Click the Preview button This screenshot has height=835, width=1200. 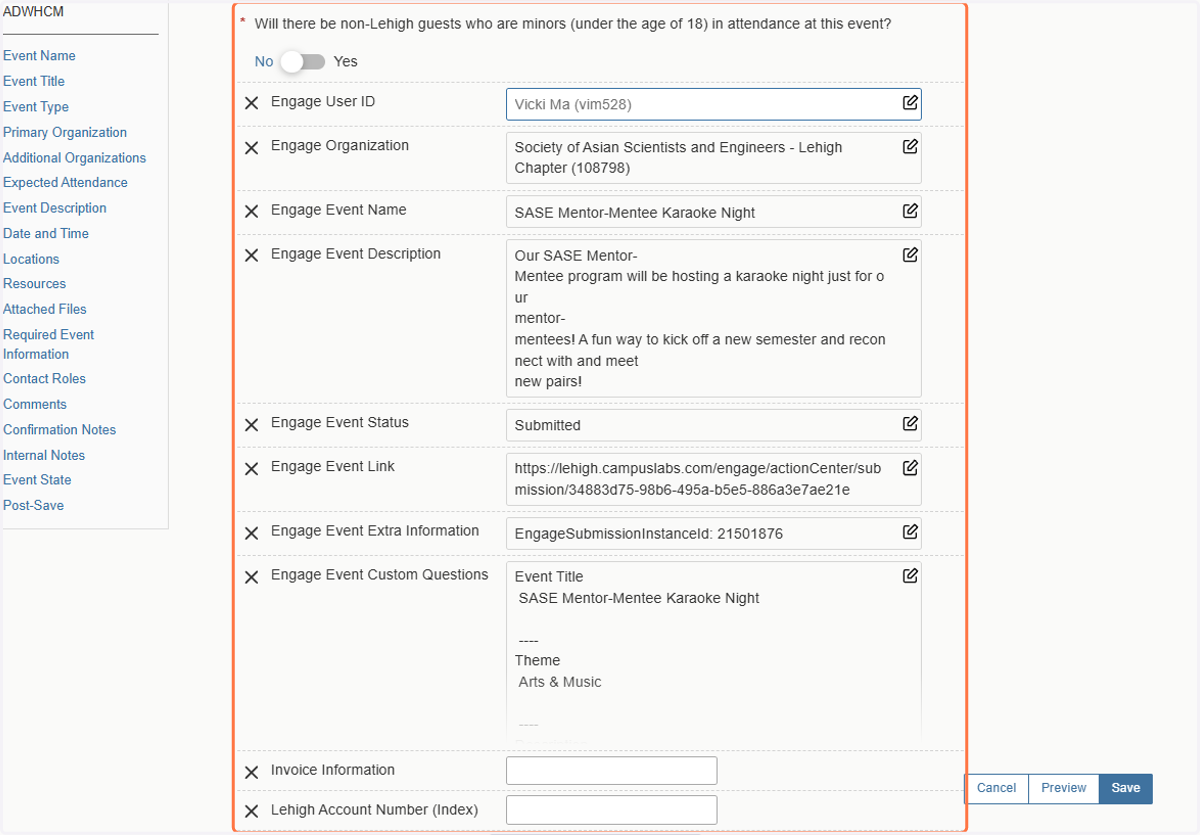click(1063, 788)
